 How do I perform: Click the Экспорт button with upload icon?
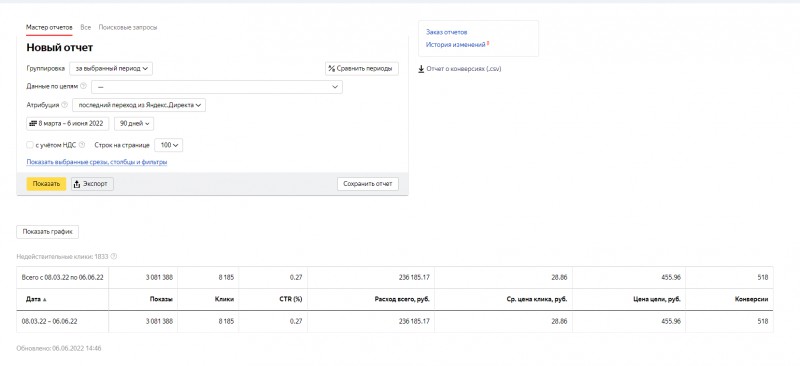92,184
